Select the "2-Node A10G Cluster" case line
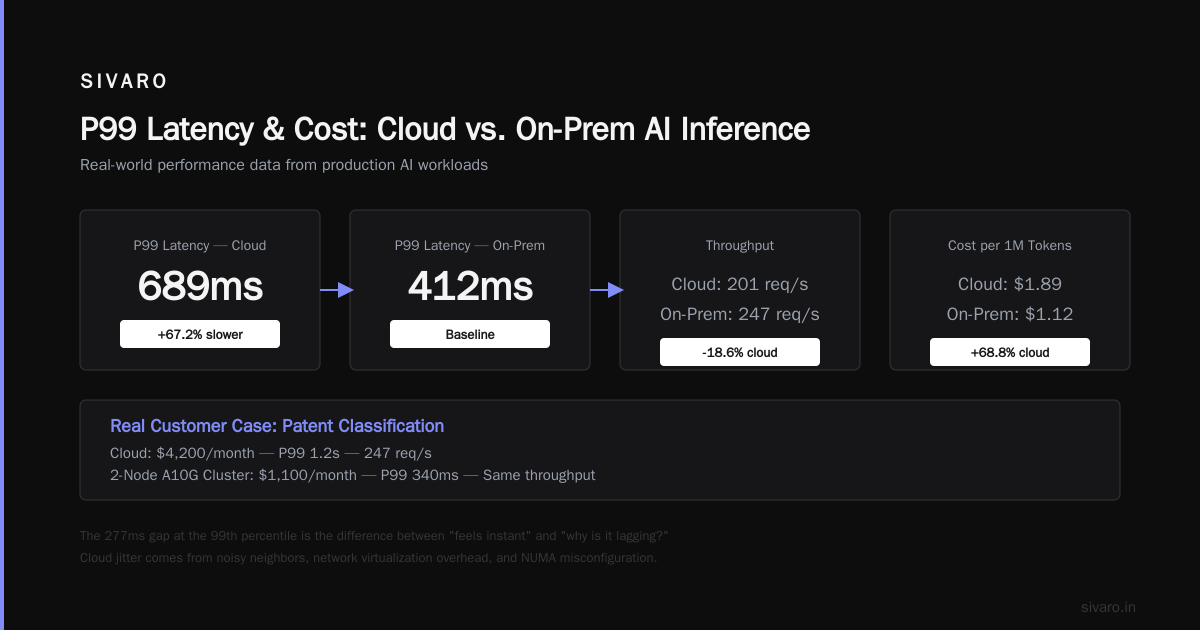 point(353,475)
